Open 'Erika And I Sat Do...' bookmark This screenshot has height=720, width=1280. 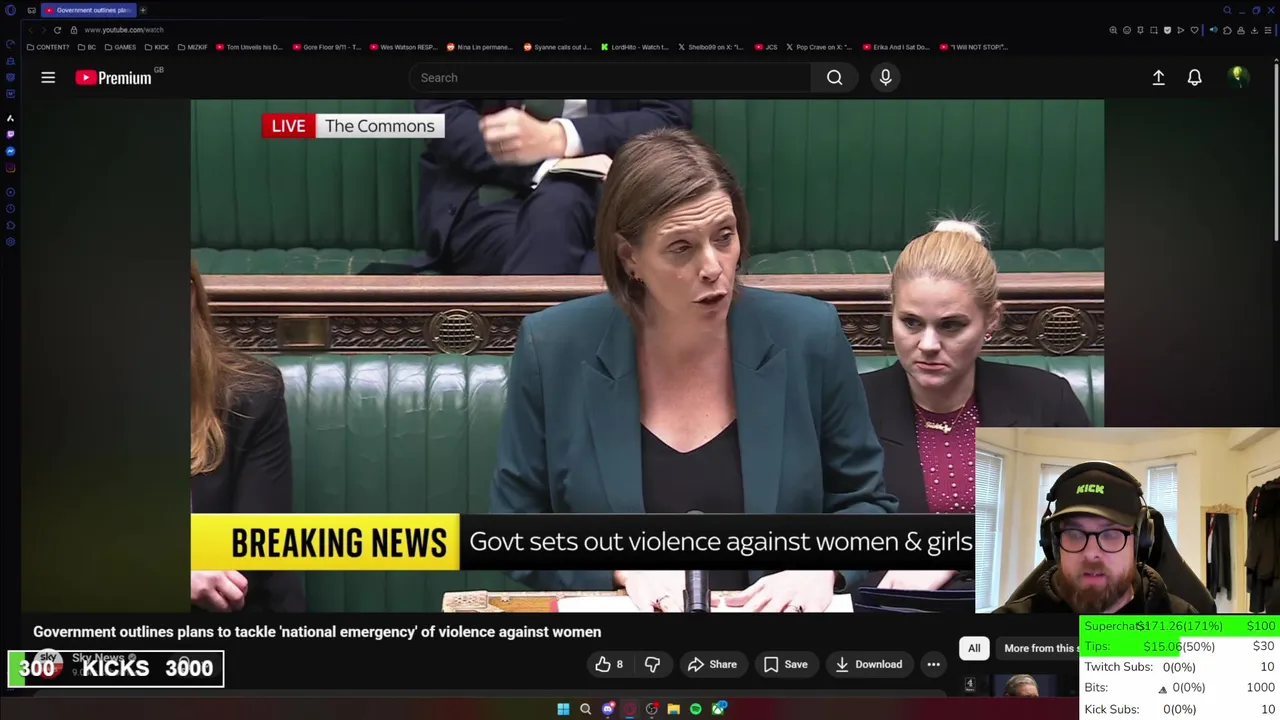pyautogui.click(x=896, y=47)
